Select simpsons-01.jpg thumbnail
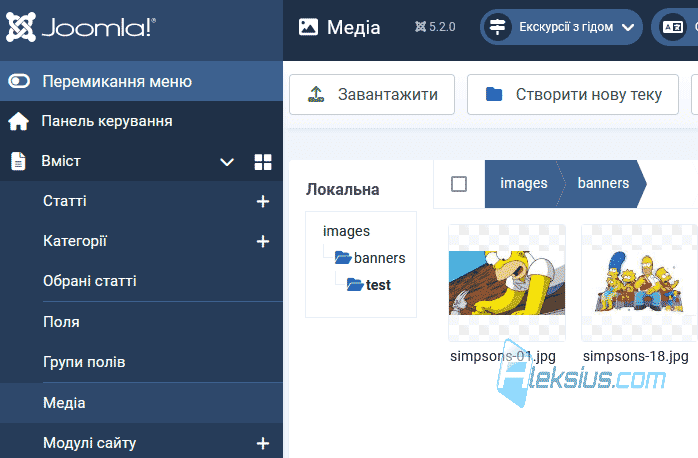Viewport: 698px width, 458px height. [507, 283]
